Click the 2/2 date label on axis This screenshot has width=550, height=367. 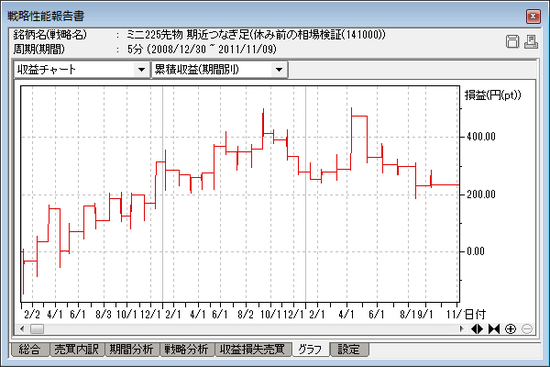(32, 314)
